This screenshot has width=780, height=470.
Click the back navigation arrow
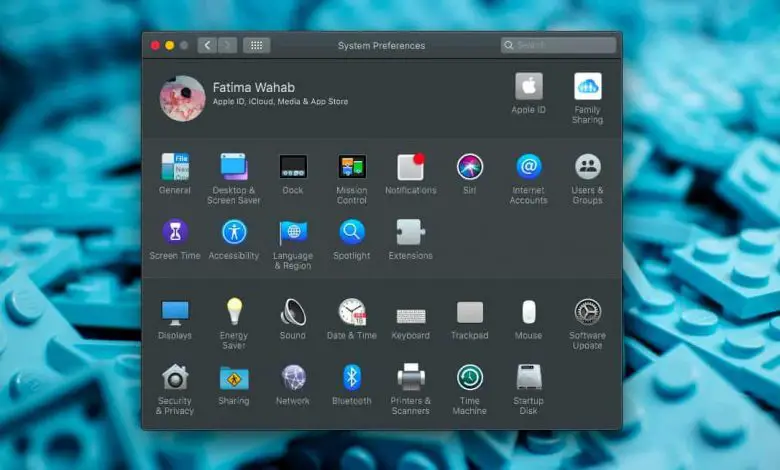(x=207, y=46)
